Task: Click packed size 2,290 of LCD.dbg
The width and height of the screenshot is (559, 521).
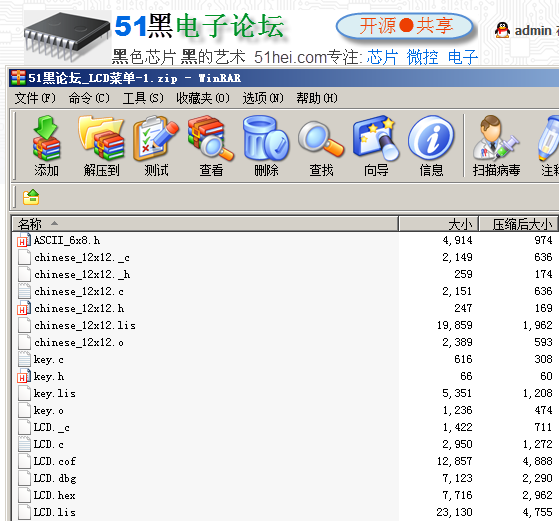Action: click(x=537, y=478)
